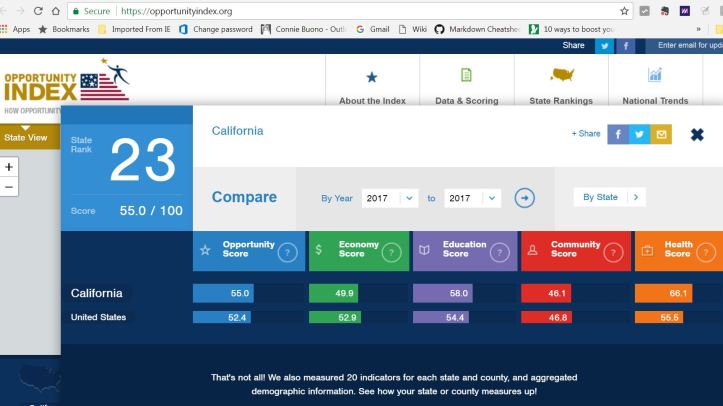Image resolution: width=723 pixels, height=406 pixels.
Task: Submit the year comparison arrow button
Action: coord(524,198)
